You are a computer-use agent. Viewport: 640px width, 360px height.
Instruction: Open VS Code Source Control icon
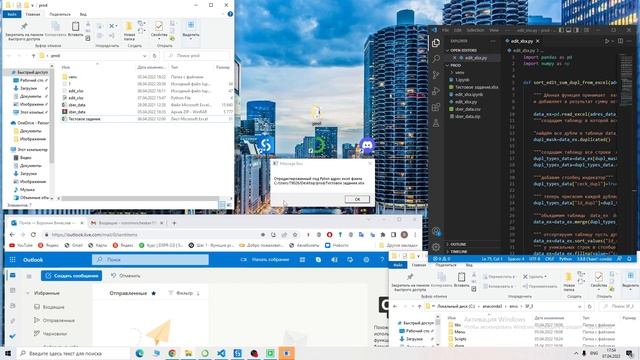pos(436,75)
